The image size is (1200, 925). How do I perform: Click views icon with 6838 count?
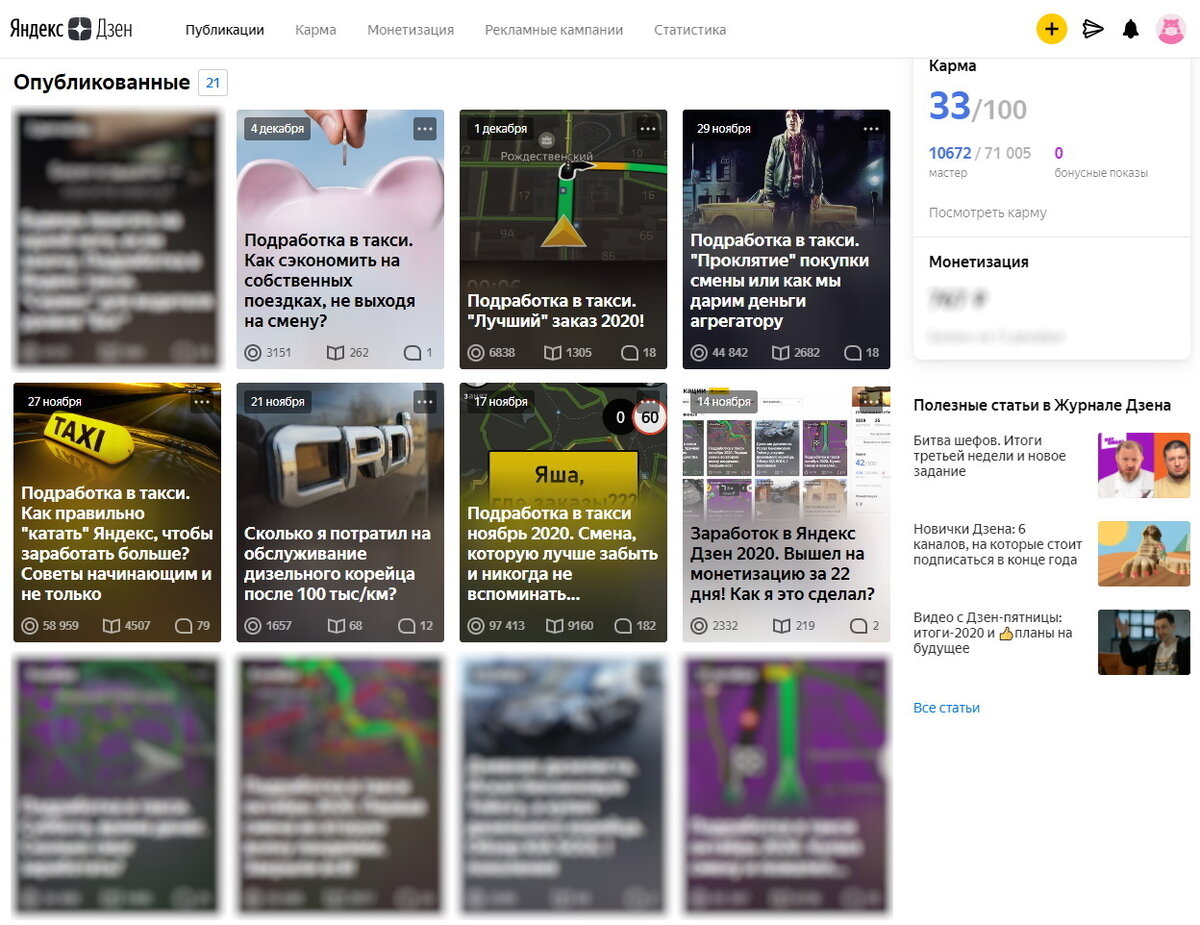point(476,353)
